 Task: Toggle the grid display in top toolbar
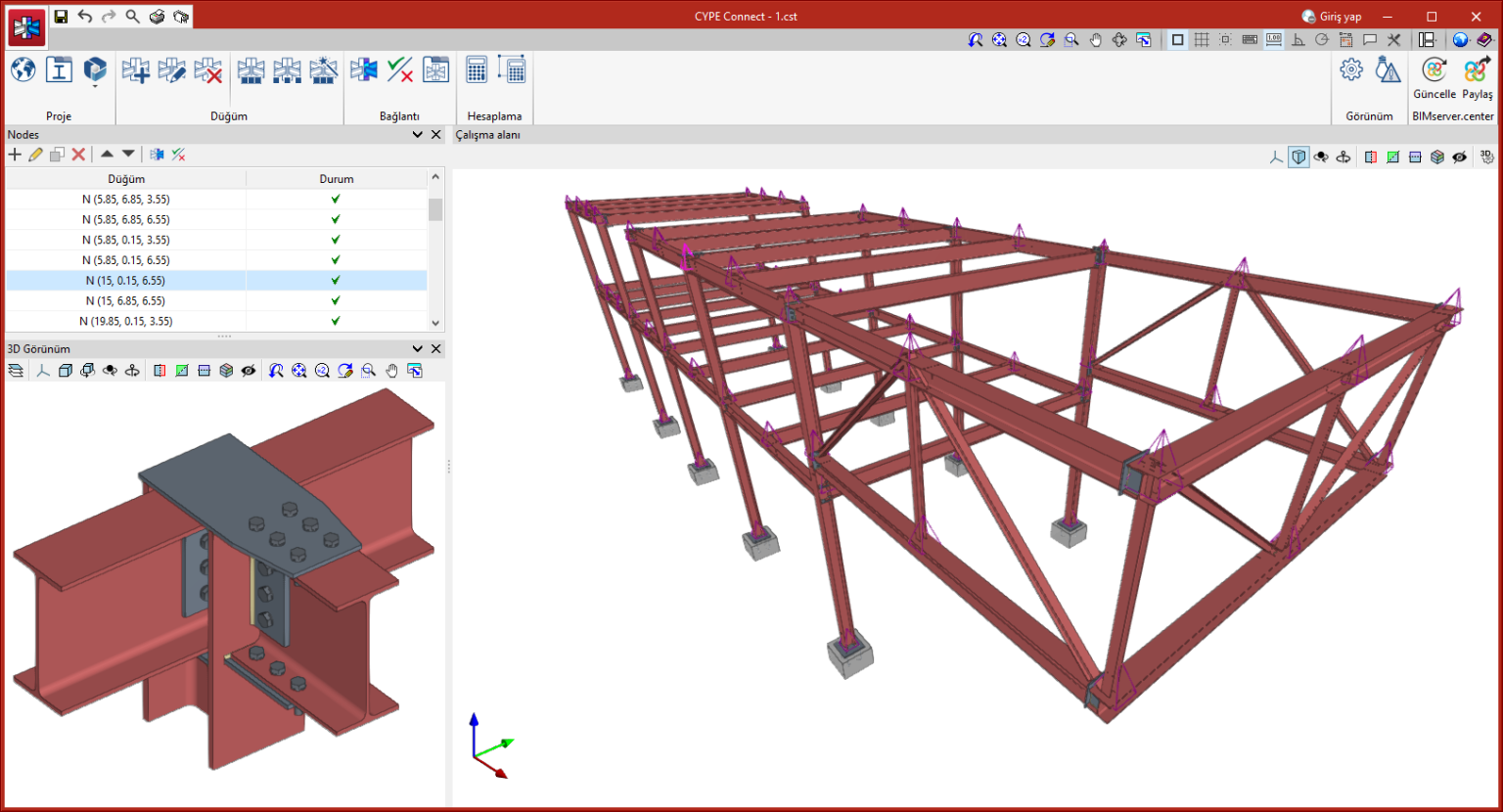1202,40
